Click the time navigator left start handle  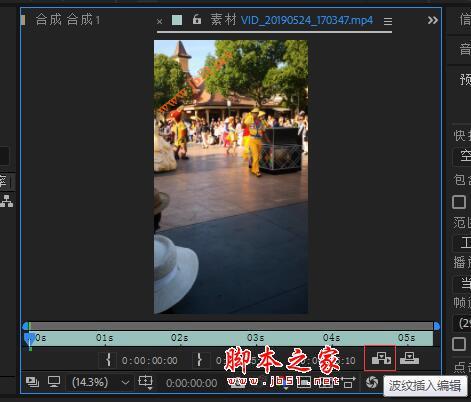[x=26, y=326]
